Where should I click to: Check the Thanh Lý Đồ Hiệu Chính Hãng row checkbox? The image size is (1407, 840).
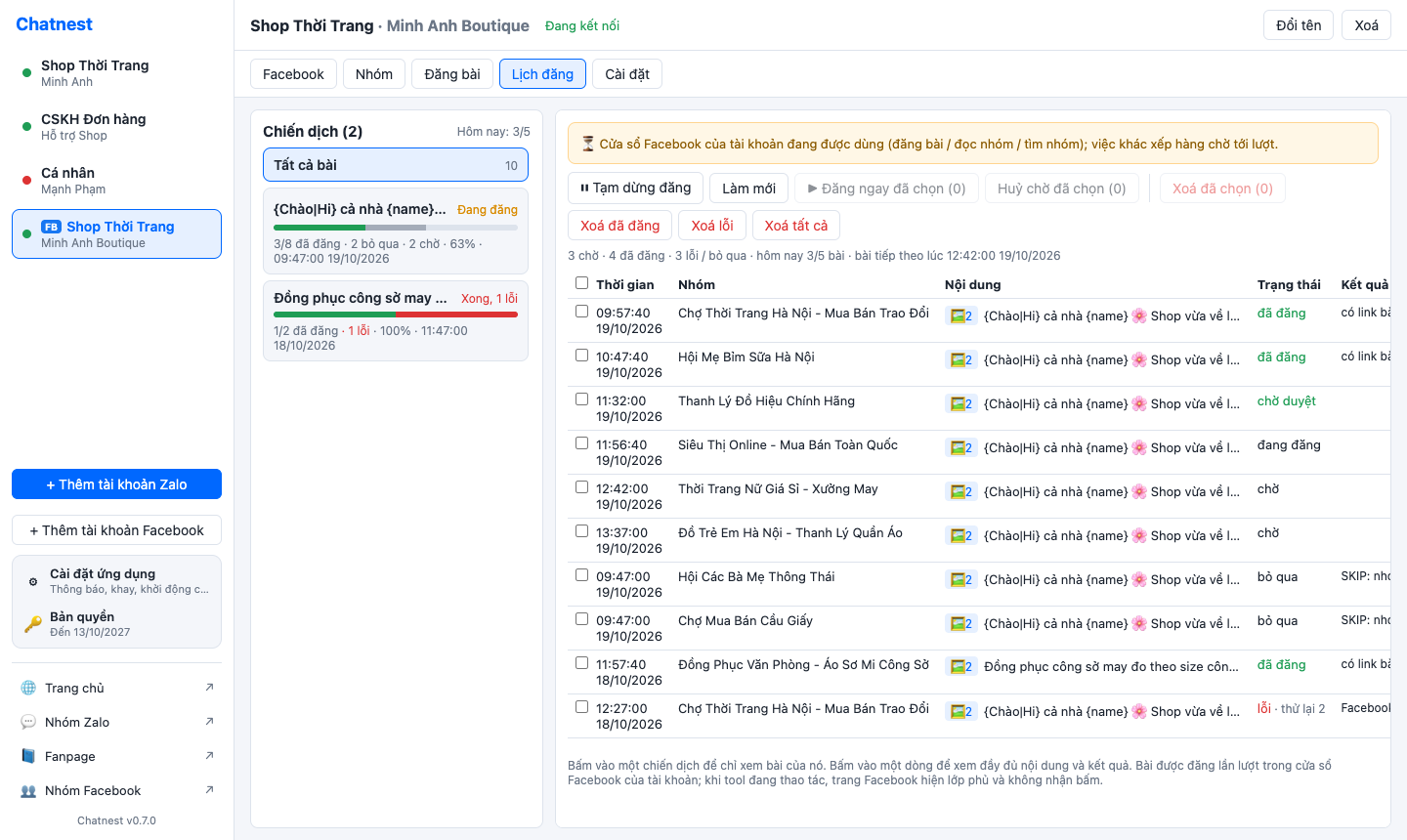tap(582, 399)
